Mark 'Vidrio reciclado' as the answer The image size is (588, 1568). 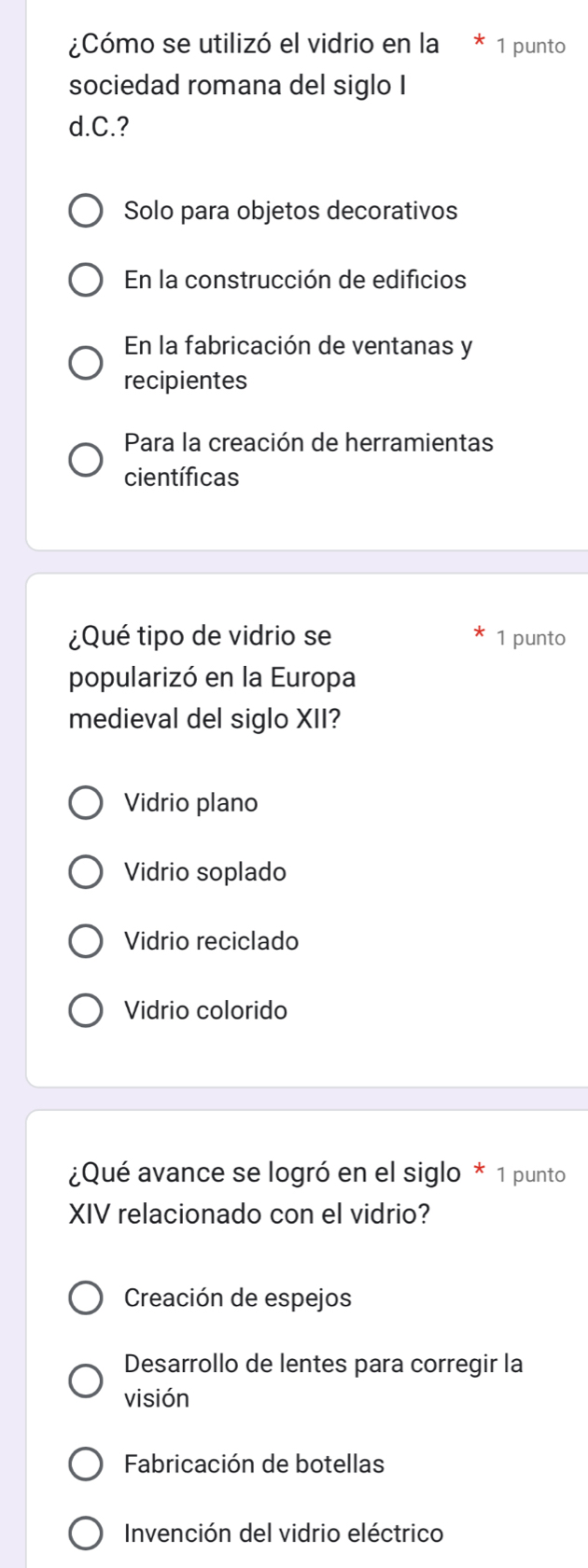87,941
